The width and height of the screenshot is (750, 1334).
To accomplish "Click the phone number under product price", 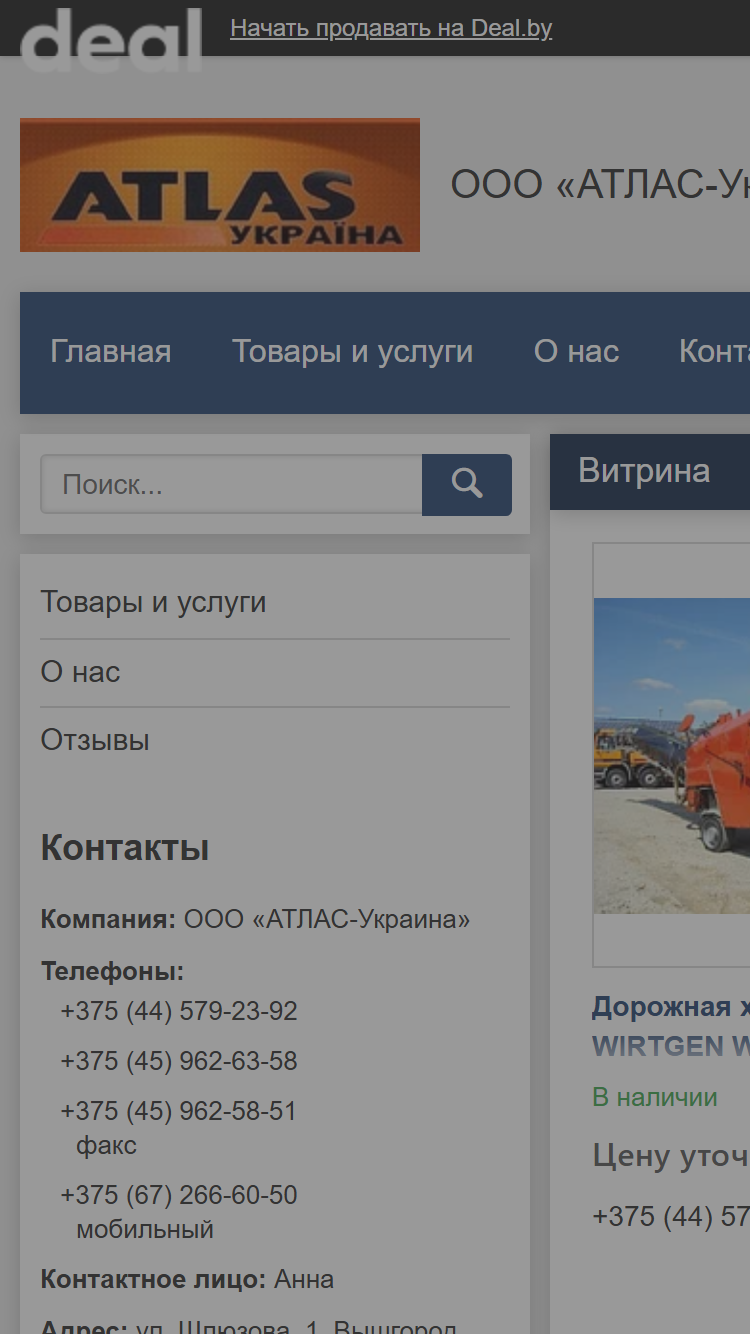I will pyautogui.click(x=671, y=1216).
